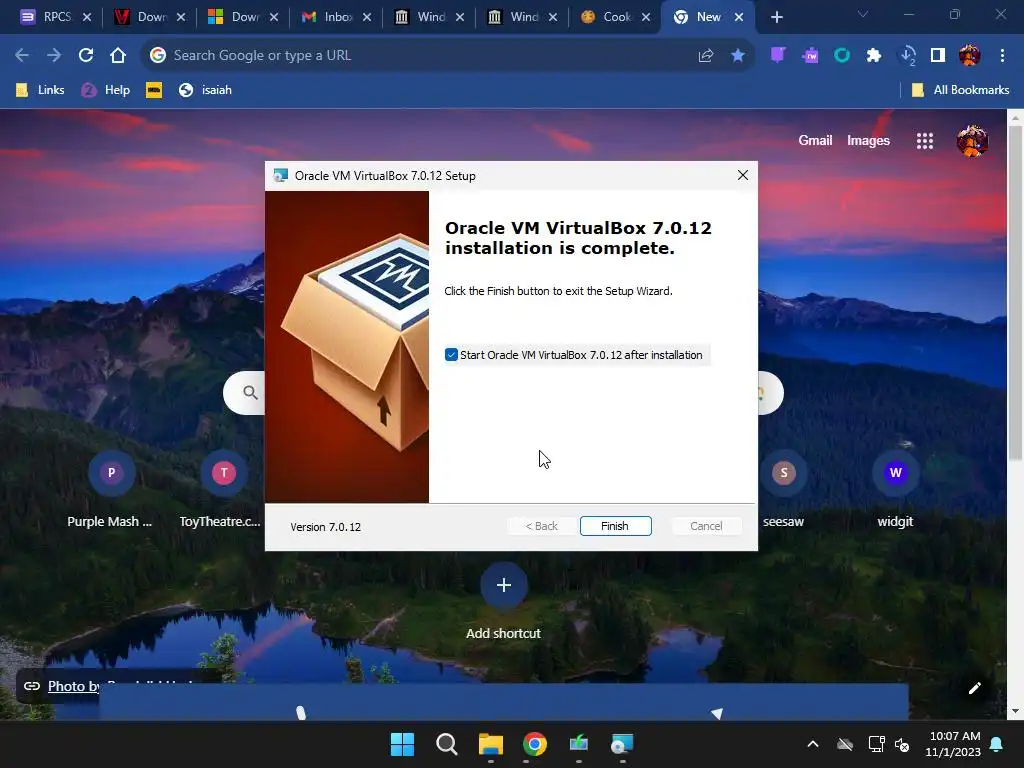Share this page icon in address bar
1024x768 pixels.
(705, 56)
